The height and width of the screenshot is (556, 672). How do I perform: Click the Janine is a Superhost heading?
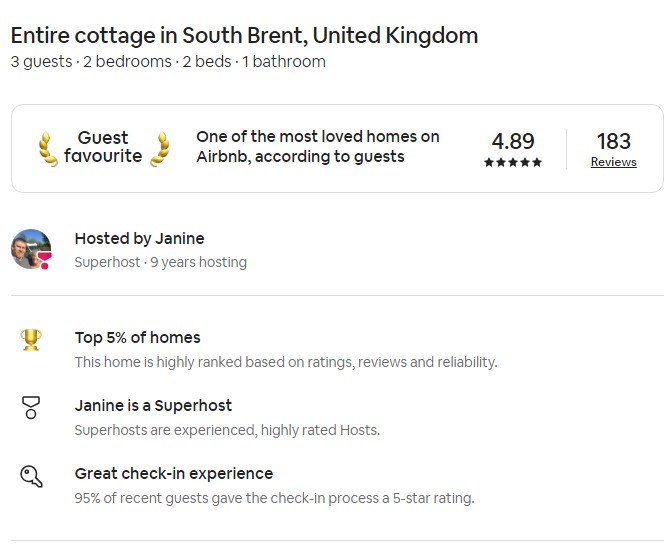[x=153, y=405]
